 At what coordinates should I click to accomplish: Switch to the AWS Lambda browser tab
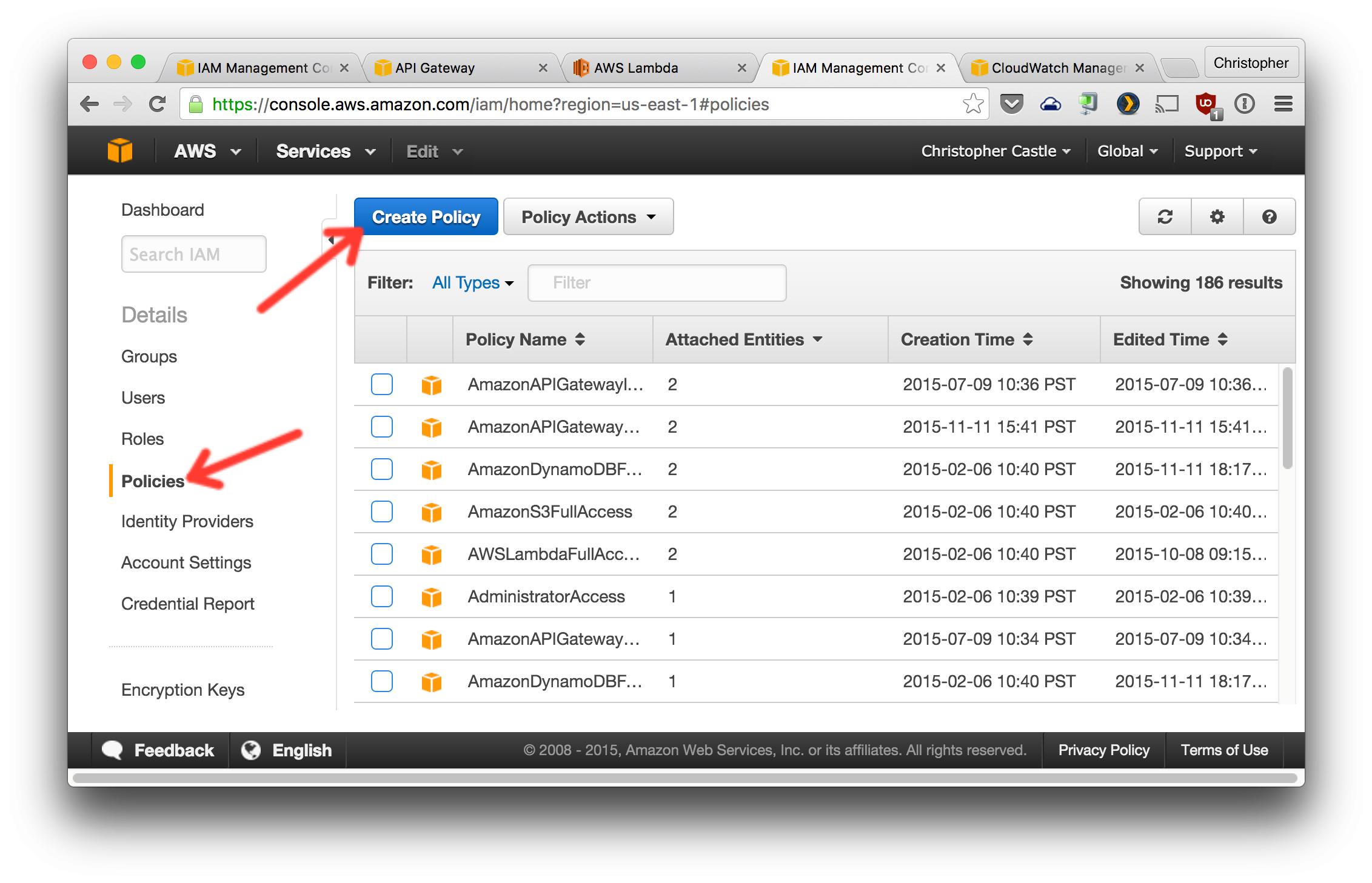(657, 68)
